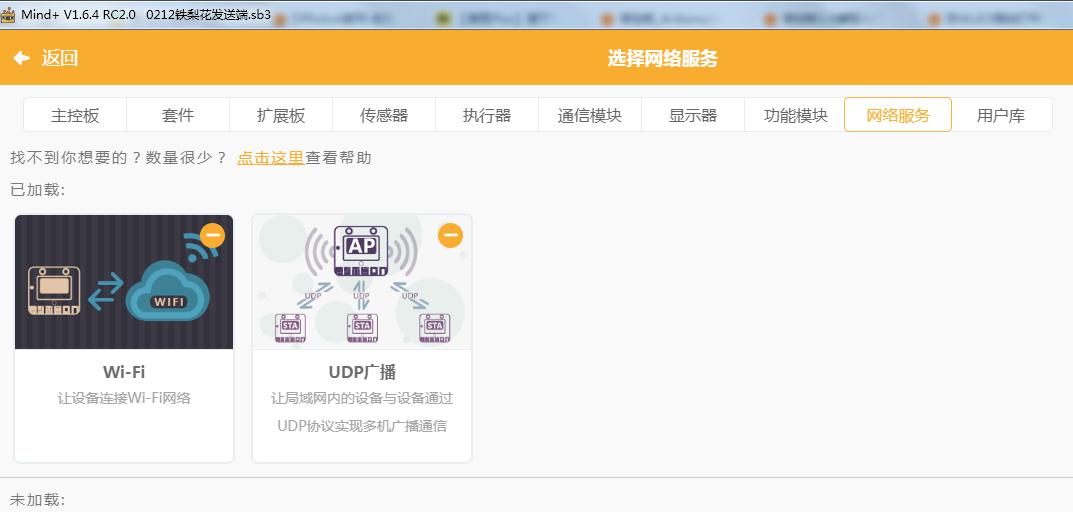
Task: Open the 点击这里 help link
Action: [x=270, y=158]
